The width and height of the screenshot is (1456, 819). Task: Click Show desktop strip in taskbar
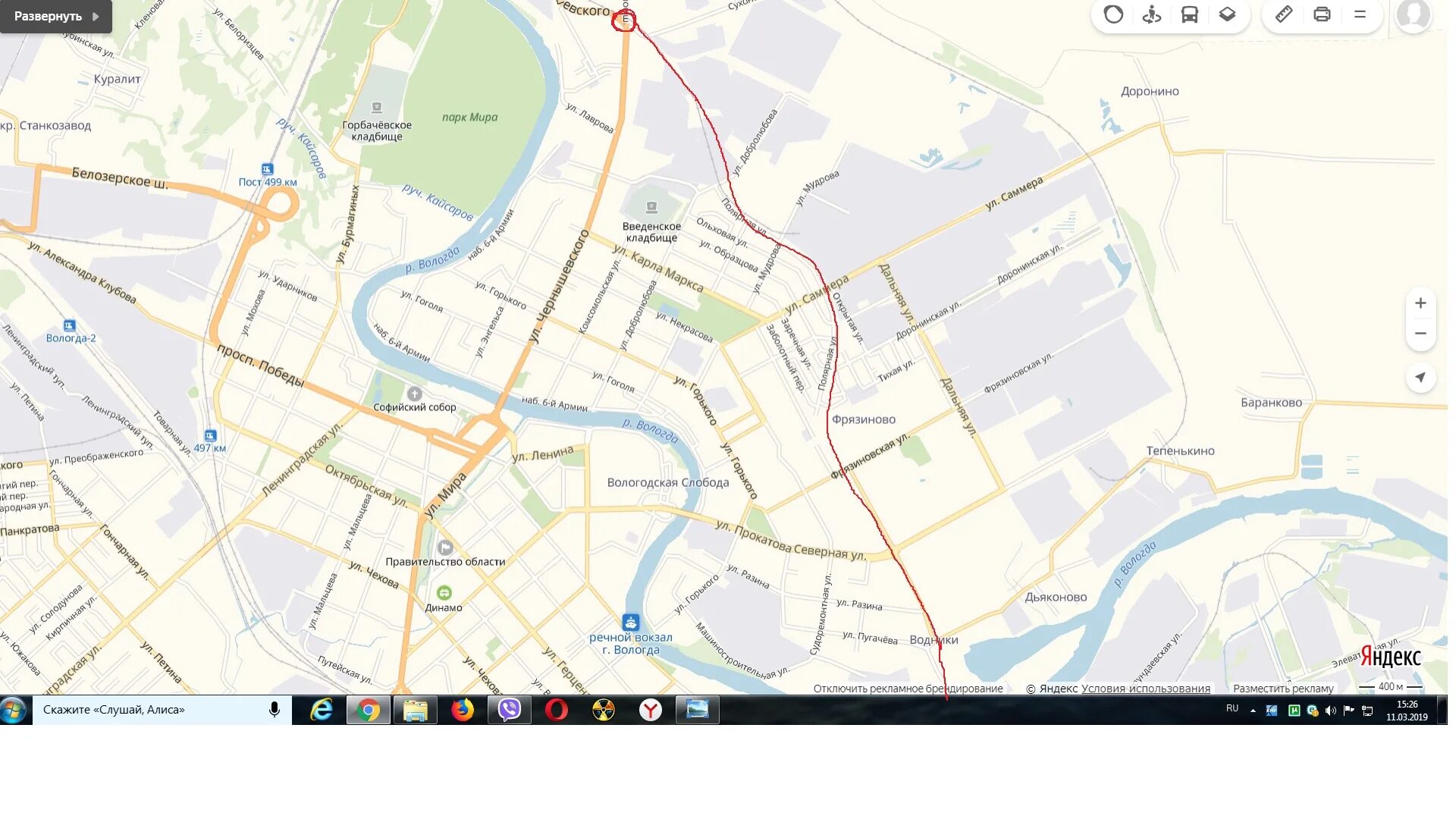(1442, 711)
